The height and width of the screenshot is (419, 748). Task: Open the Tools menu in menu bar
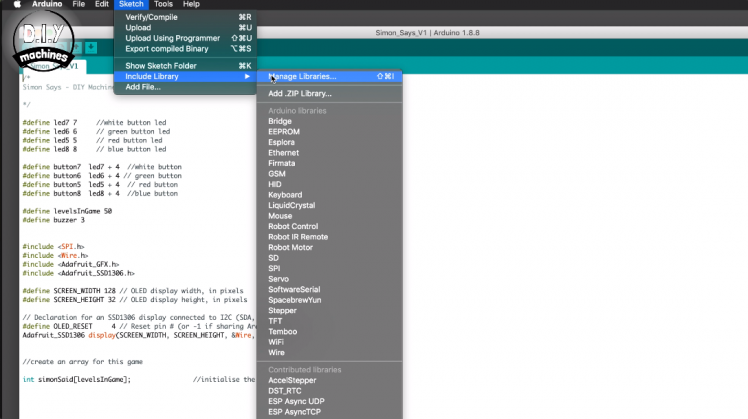tap(162, 5)
